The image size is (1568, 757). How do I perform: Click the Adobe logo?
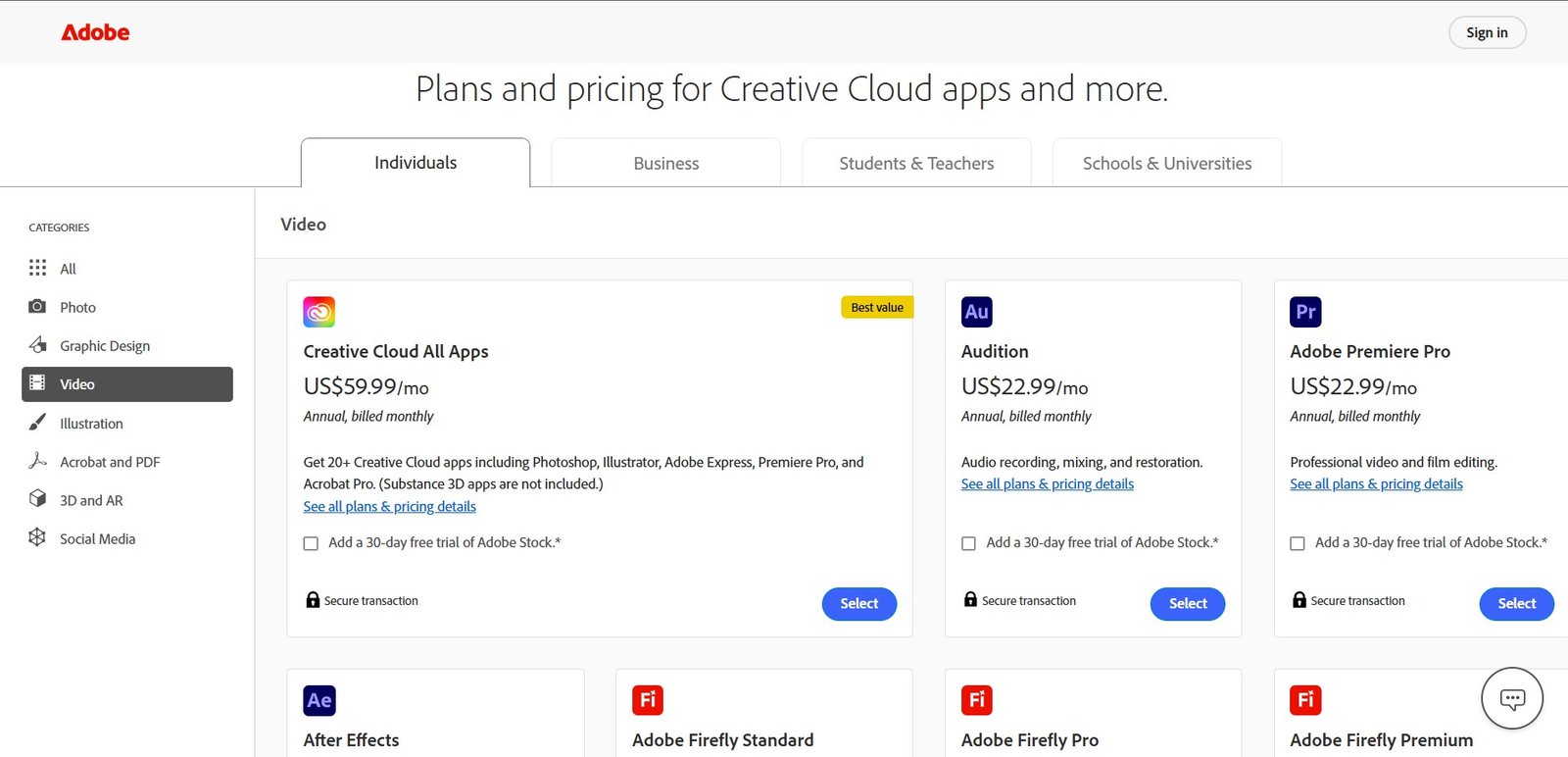pos(95,32)
